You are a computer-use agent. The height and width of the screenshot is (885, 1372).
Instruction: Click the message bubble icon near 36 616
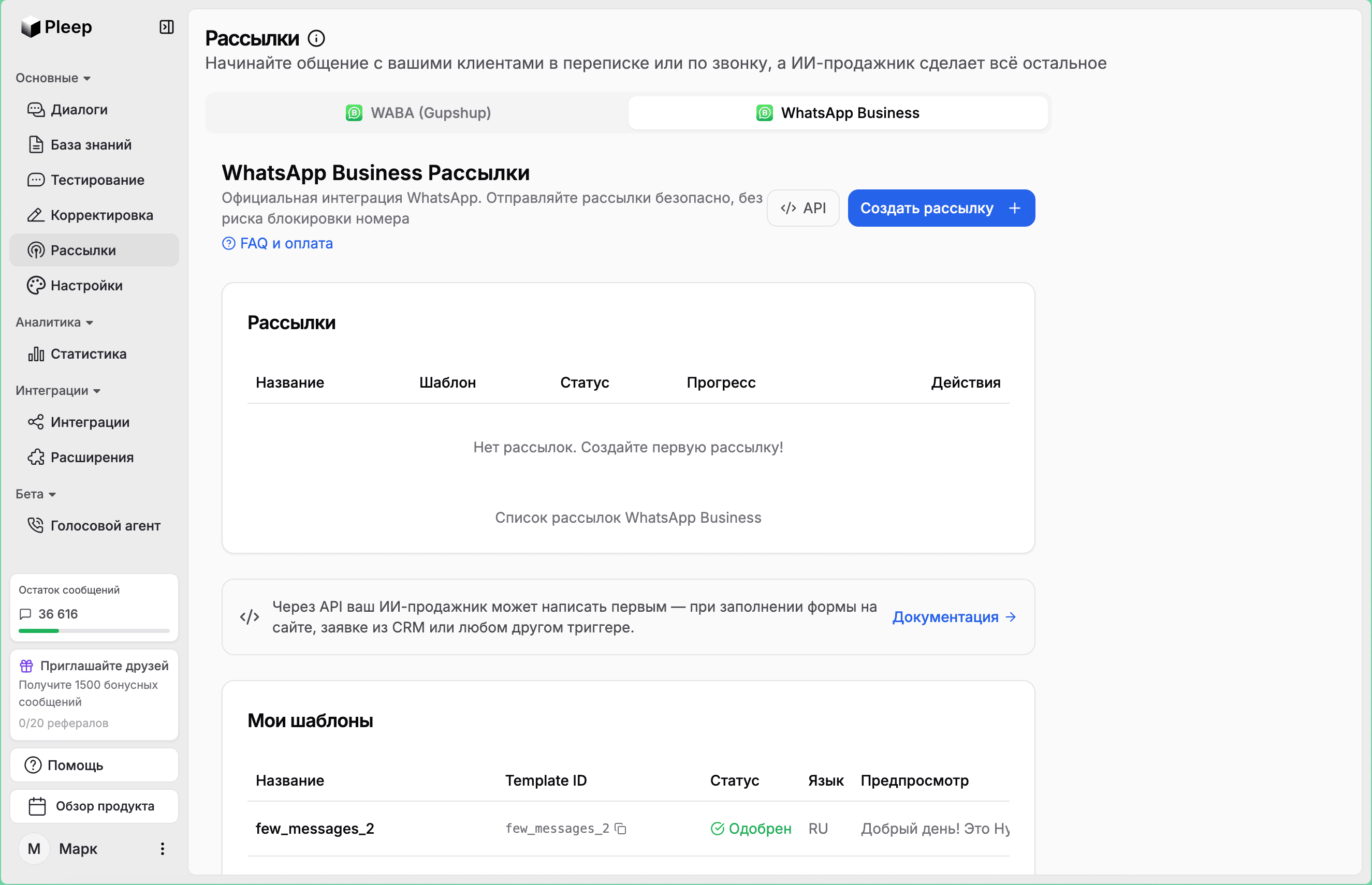click(25, 614)
